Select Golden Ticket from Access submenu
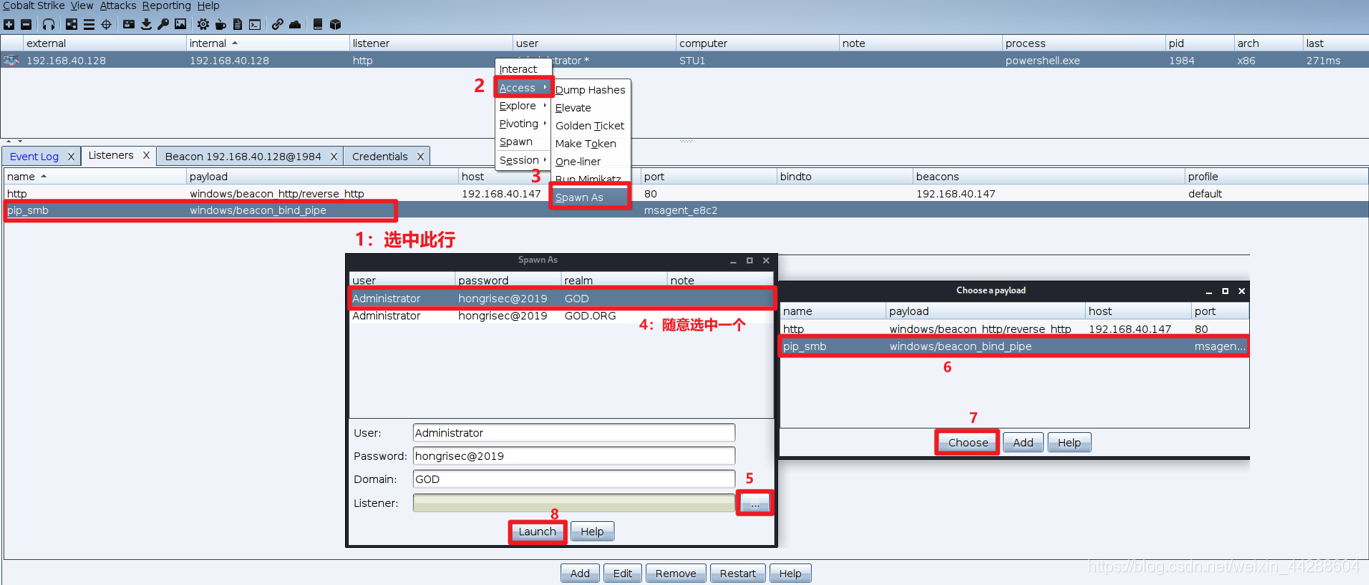The image size is (1369, 585). click(x=591, y=125)
